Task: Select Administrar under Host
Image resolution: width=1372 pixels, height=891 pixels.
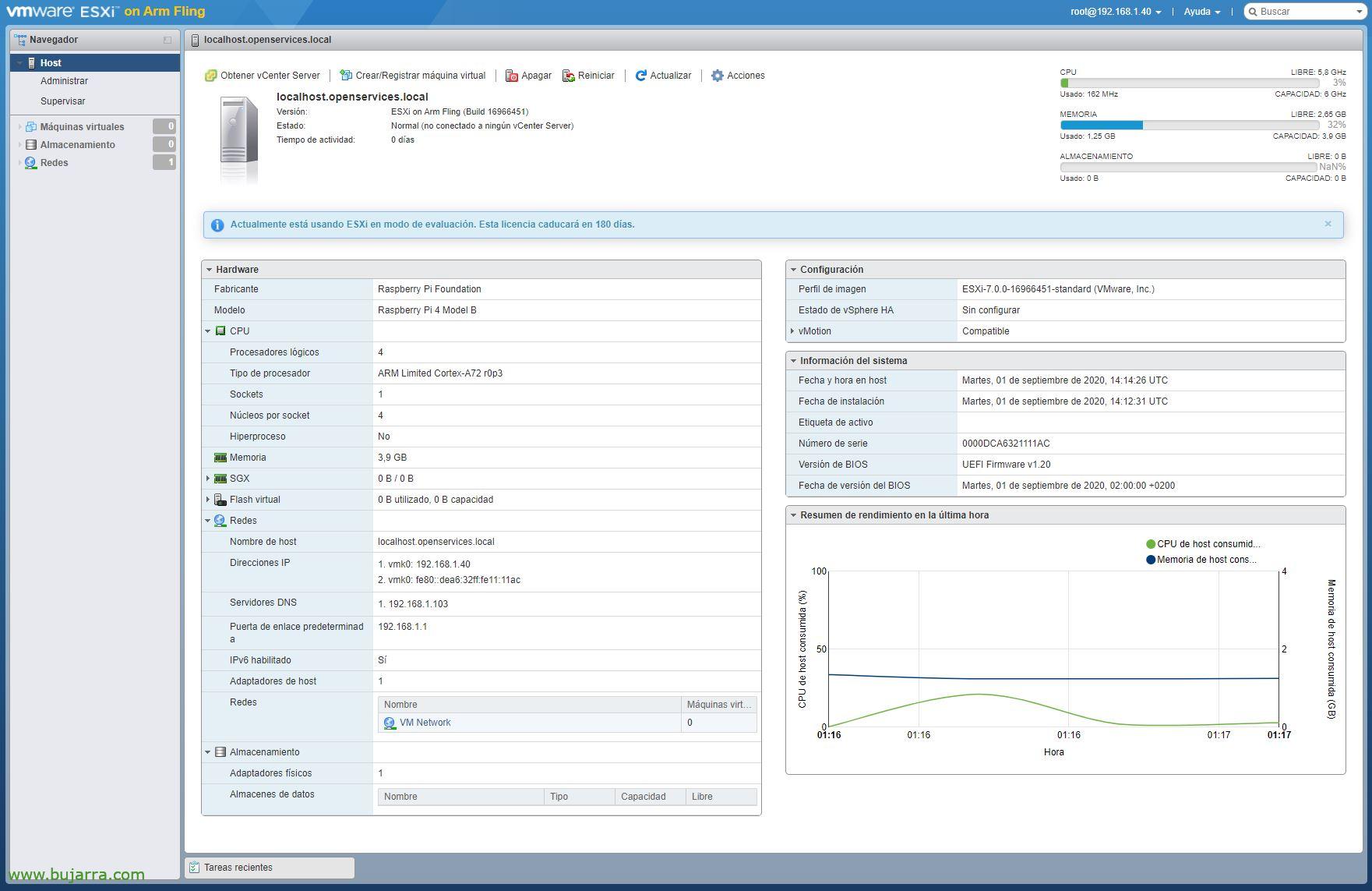Action: [x=64, y=81]
